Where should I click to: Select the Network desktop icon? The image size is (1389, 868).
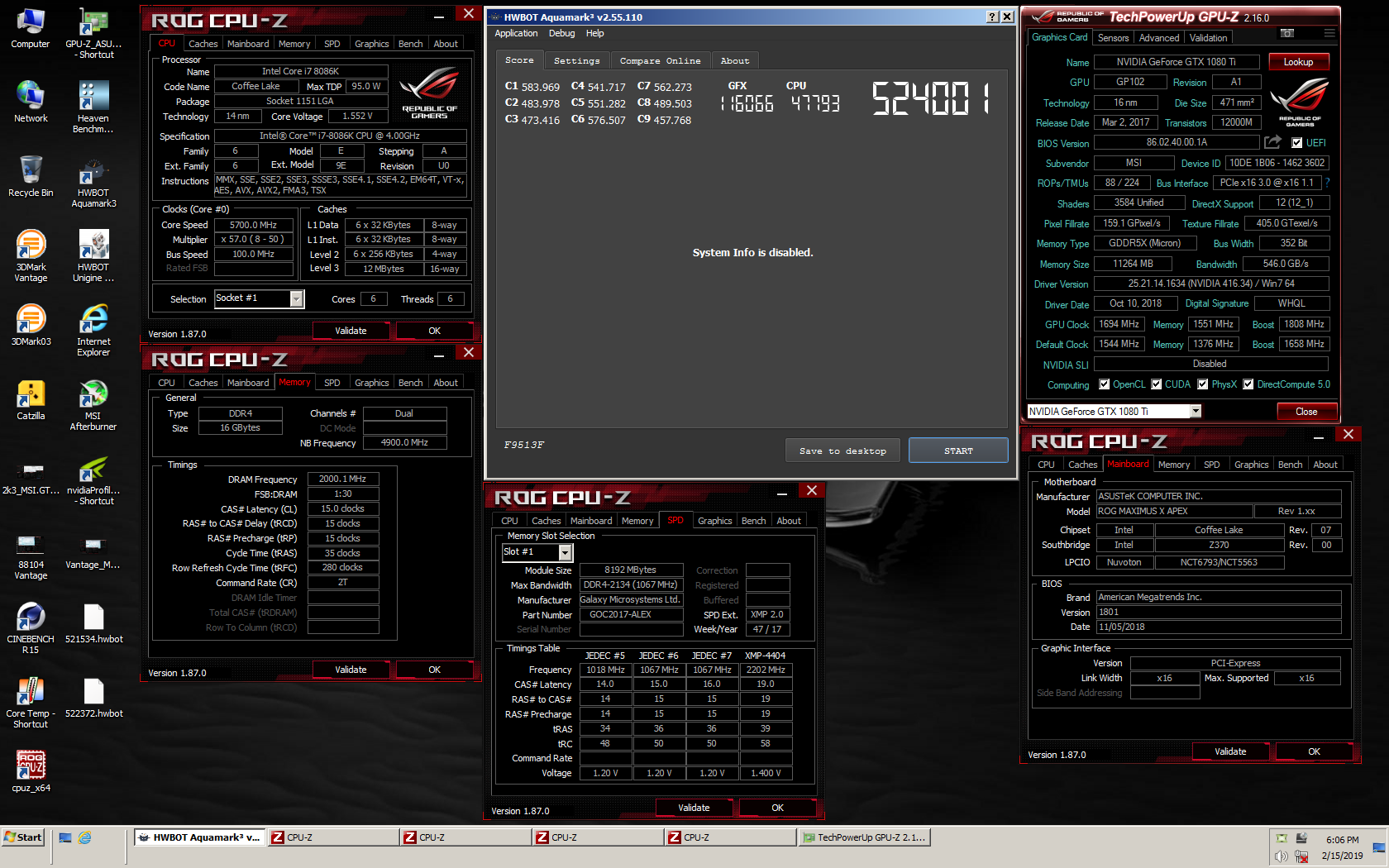[31, 103]
